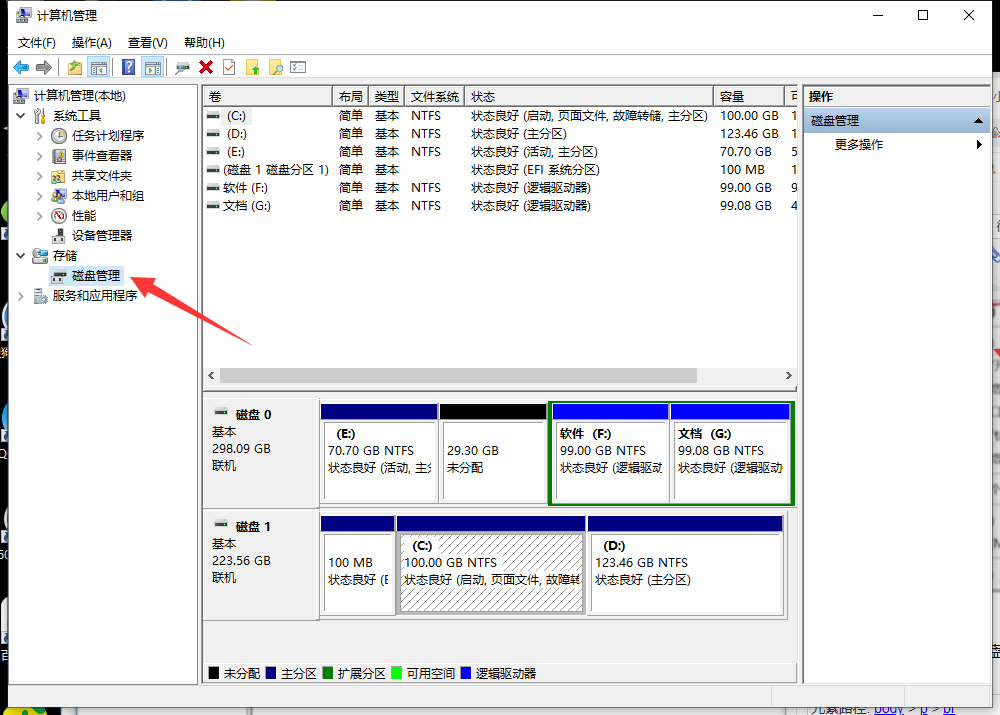Click the properties checkmark page icon
The image size is (1000, 715).
229,67
